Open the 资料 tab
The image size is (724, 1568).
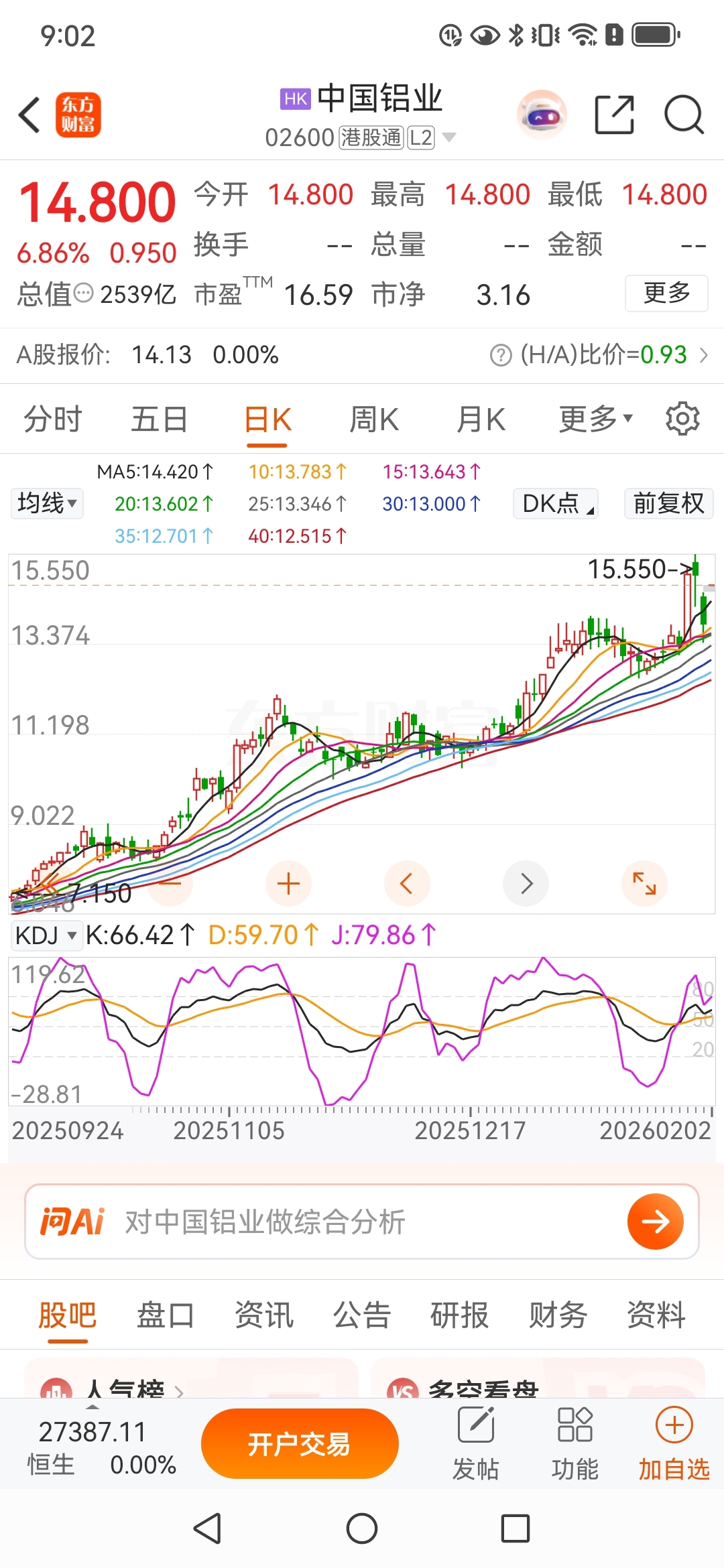pyautogui.click(x=656, y=1315)
